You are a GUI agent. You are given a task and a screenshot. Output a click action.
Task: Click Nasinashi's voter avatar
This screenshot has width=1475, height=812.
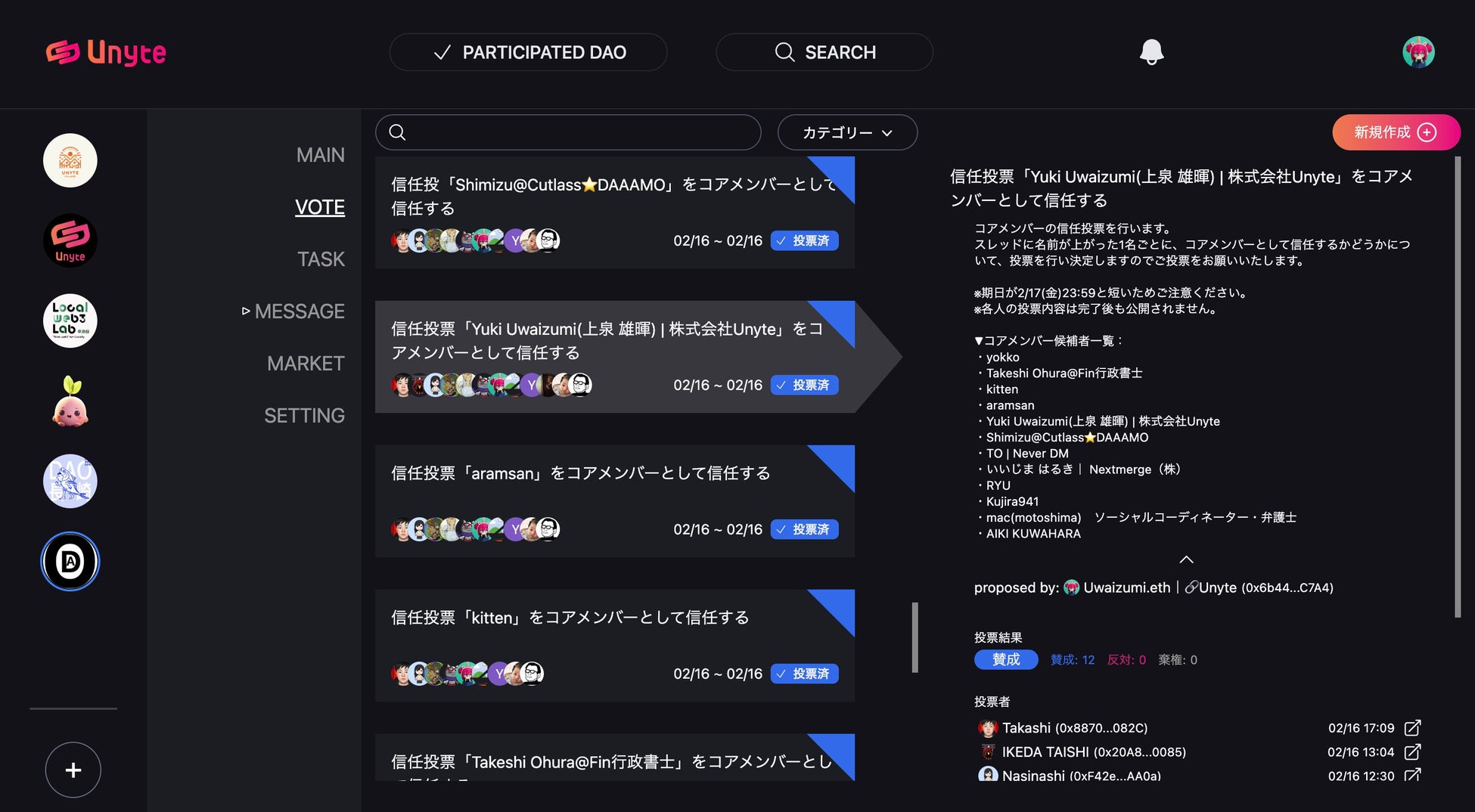(988, 774)
